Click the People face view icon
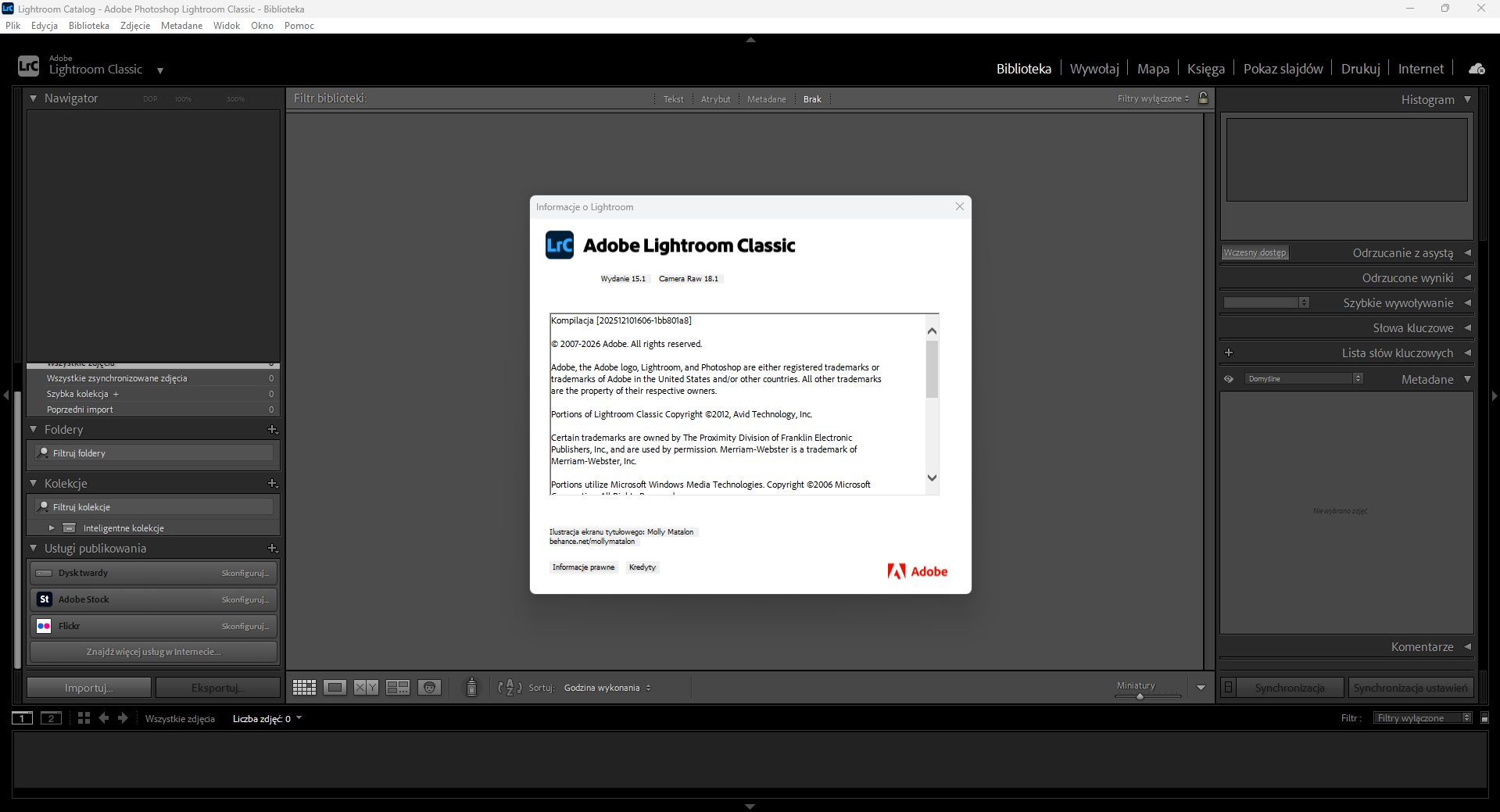The height and width of the screenshot is (812, 1500). [x=429, y=688]
